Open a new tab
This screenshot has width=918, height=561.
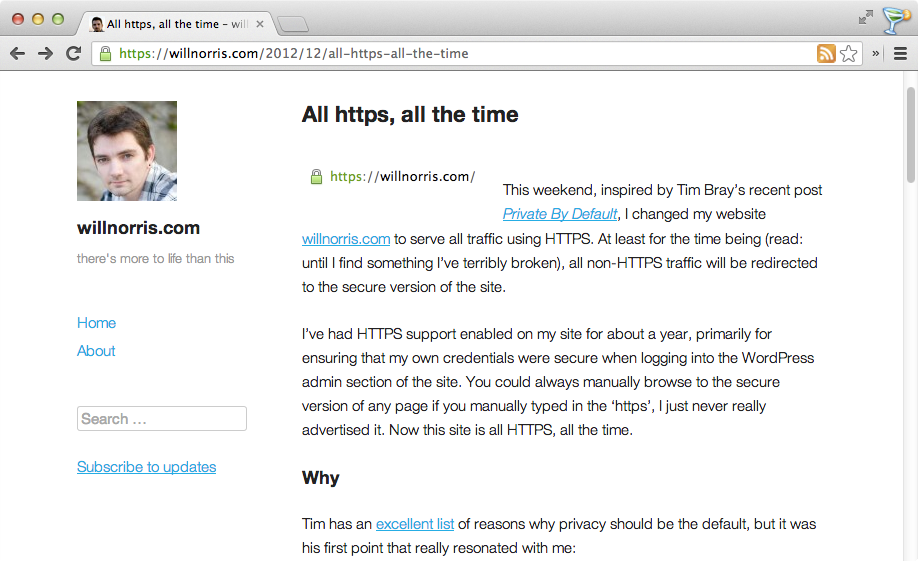[x=293, y=24]
